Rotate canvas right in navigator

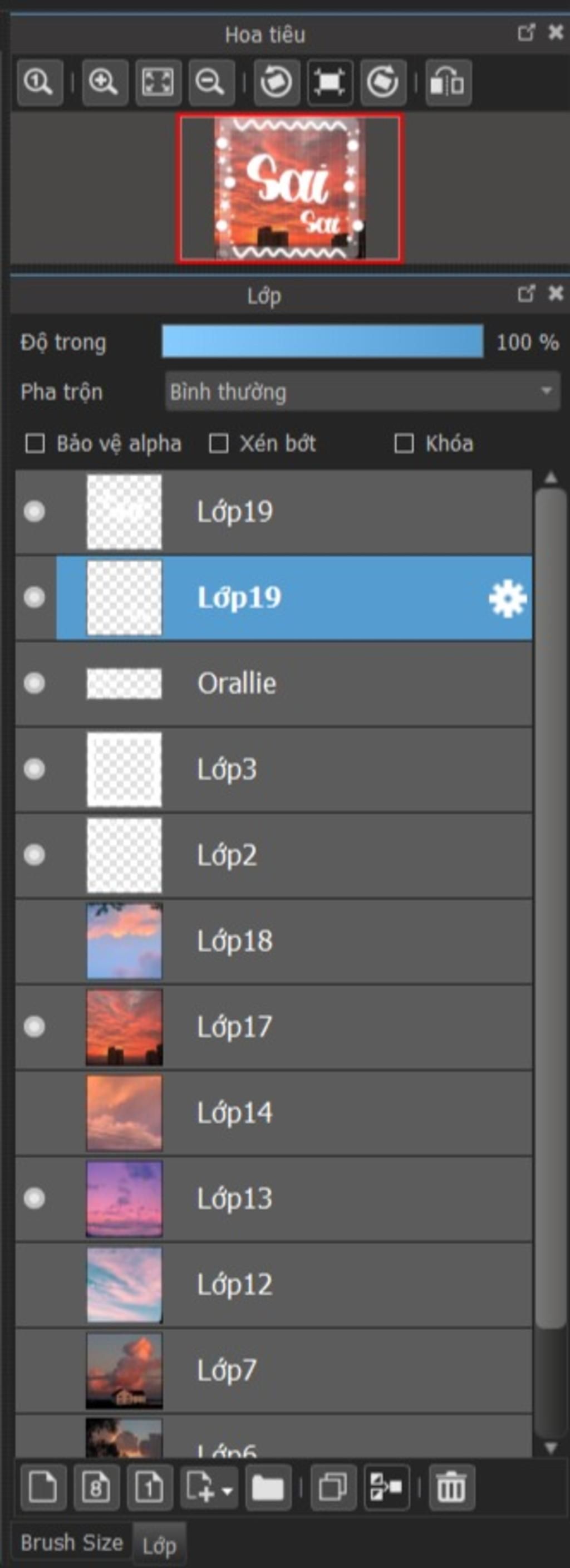(x=382, y=82)
